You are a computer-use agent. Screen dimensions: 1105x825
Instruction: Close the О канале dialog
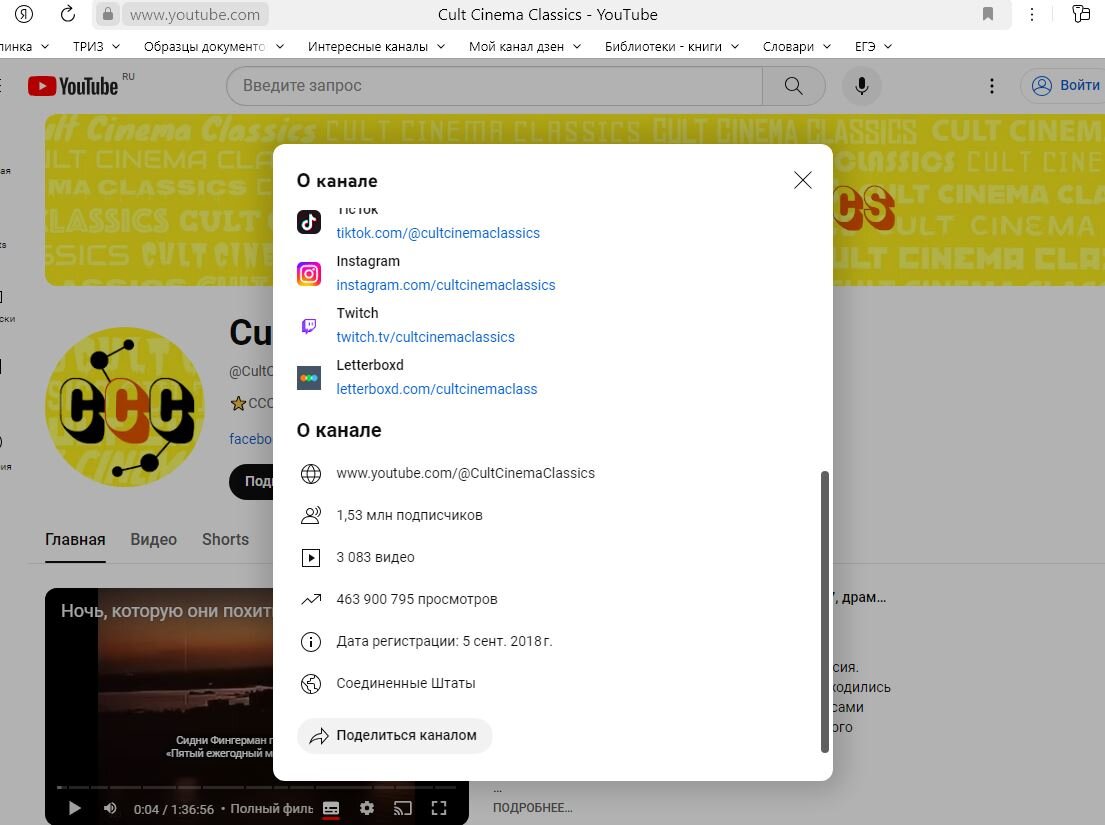point(803,180)
